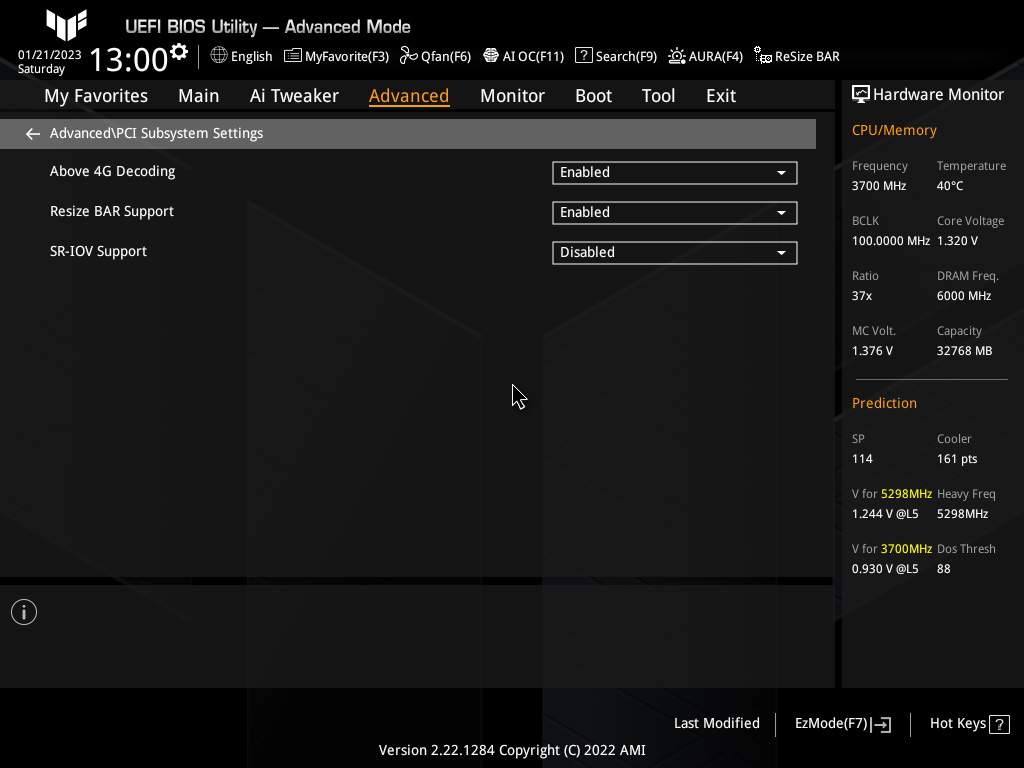1024x768 pixels.
Task: Launch AI OC(F11) brain icon
Action: tap(490, 56)
